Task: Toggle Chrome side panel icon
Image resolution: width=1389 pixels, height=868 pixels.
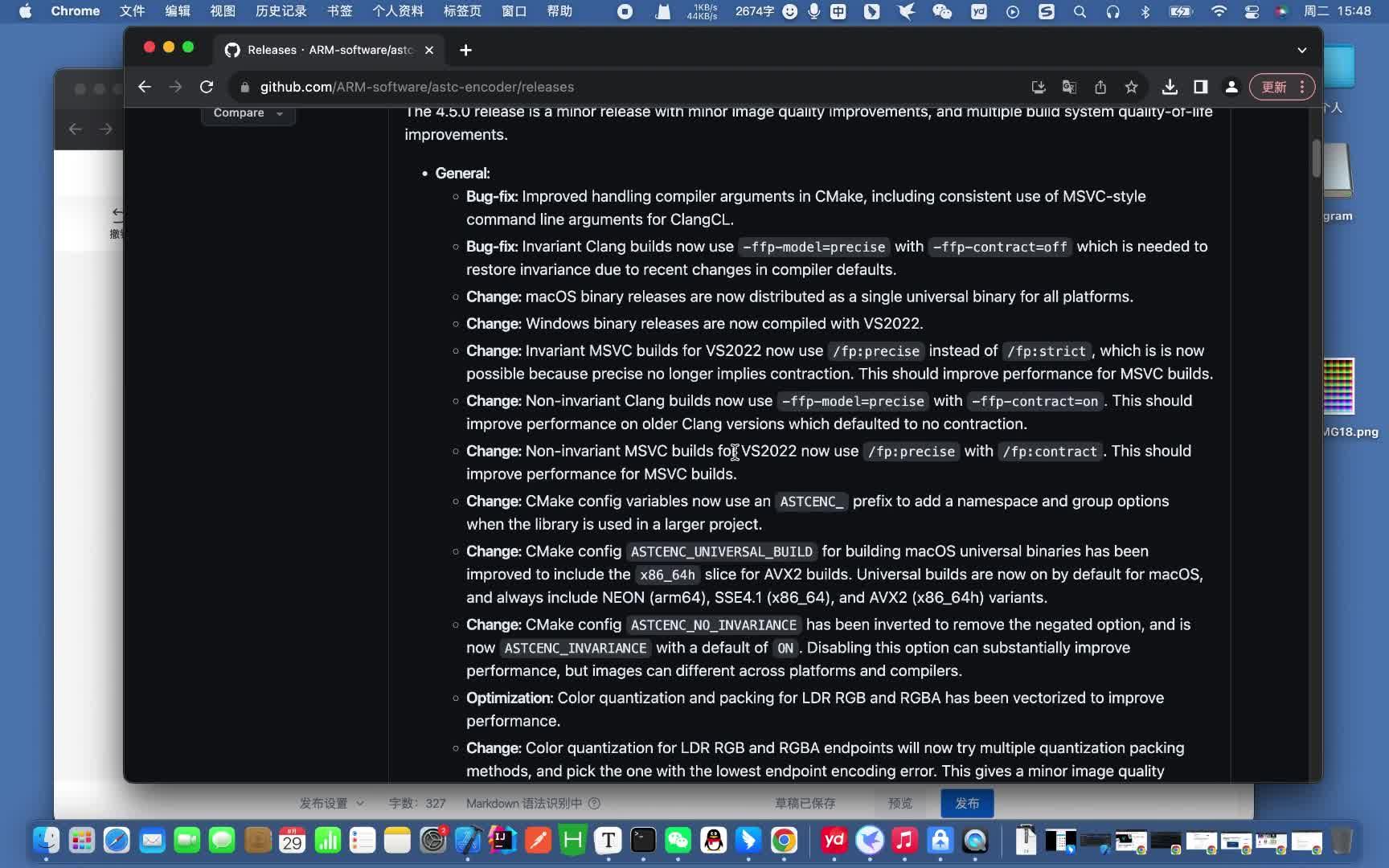Action: tap(1200, 87)
